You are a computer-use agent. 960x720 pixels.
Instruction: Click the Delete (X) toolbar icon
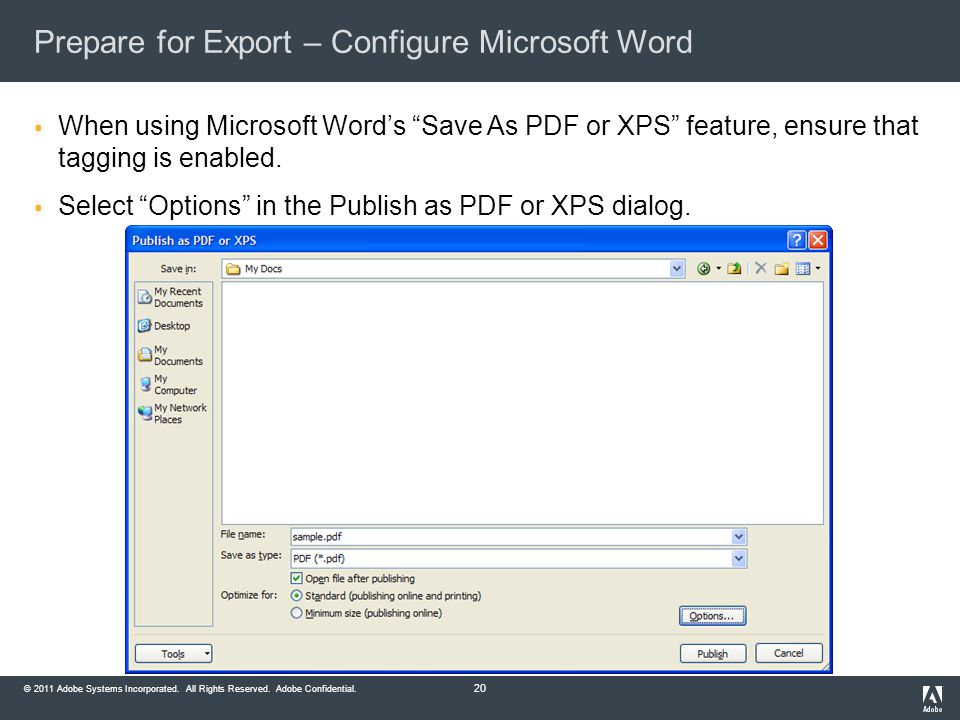(x=761, y=268)
